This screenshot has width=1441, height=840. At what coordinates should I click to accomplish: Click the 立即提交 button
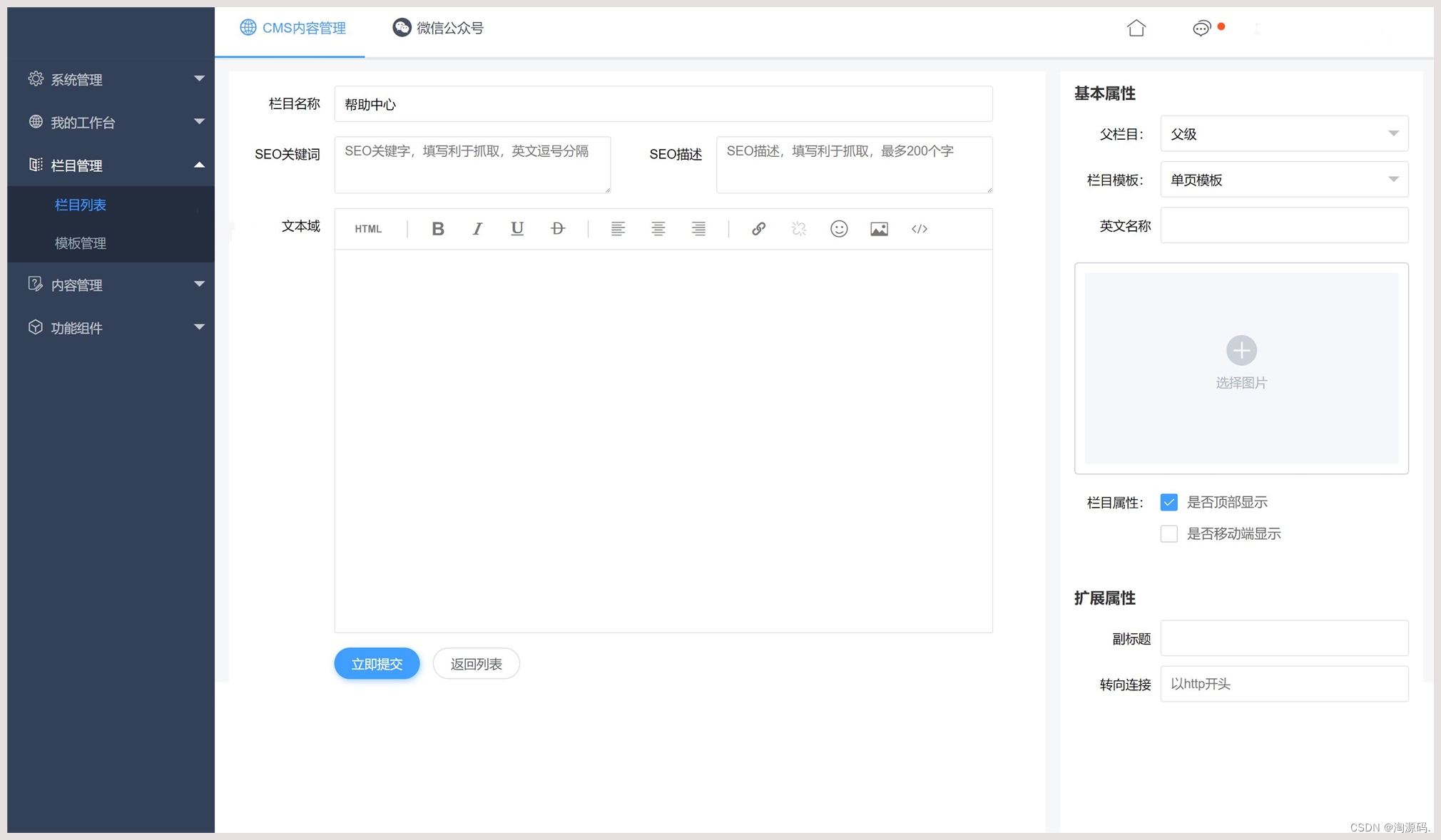(x=377, y=664)
